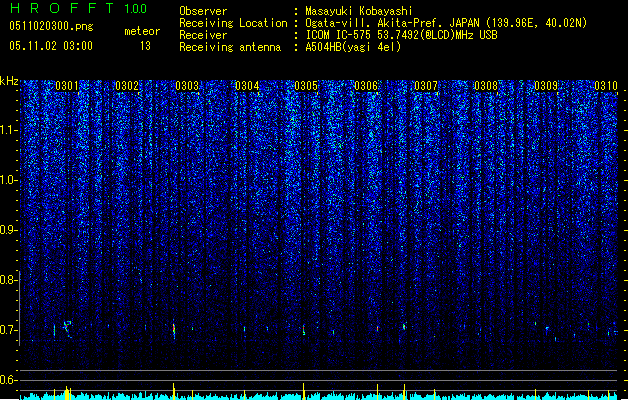The width and height of the screenshot is (629, 400).
Task: Click the 0309 time marker
Action: (x=546, y=86)
